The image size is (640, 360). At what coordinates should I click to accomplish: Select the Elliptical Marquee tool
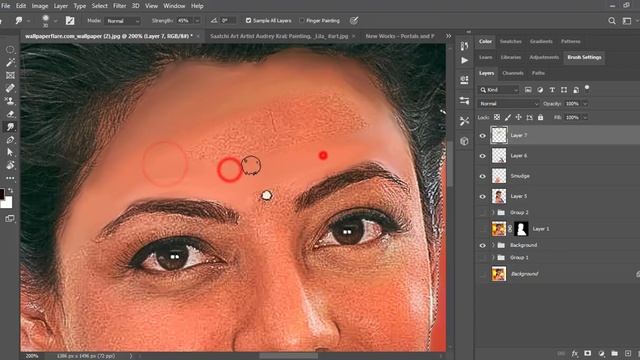pos(10,49)
